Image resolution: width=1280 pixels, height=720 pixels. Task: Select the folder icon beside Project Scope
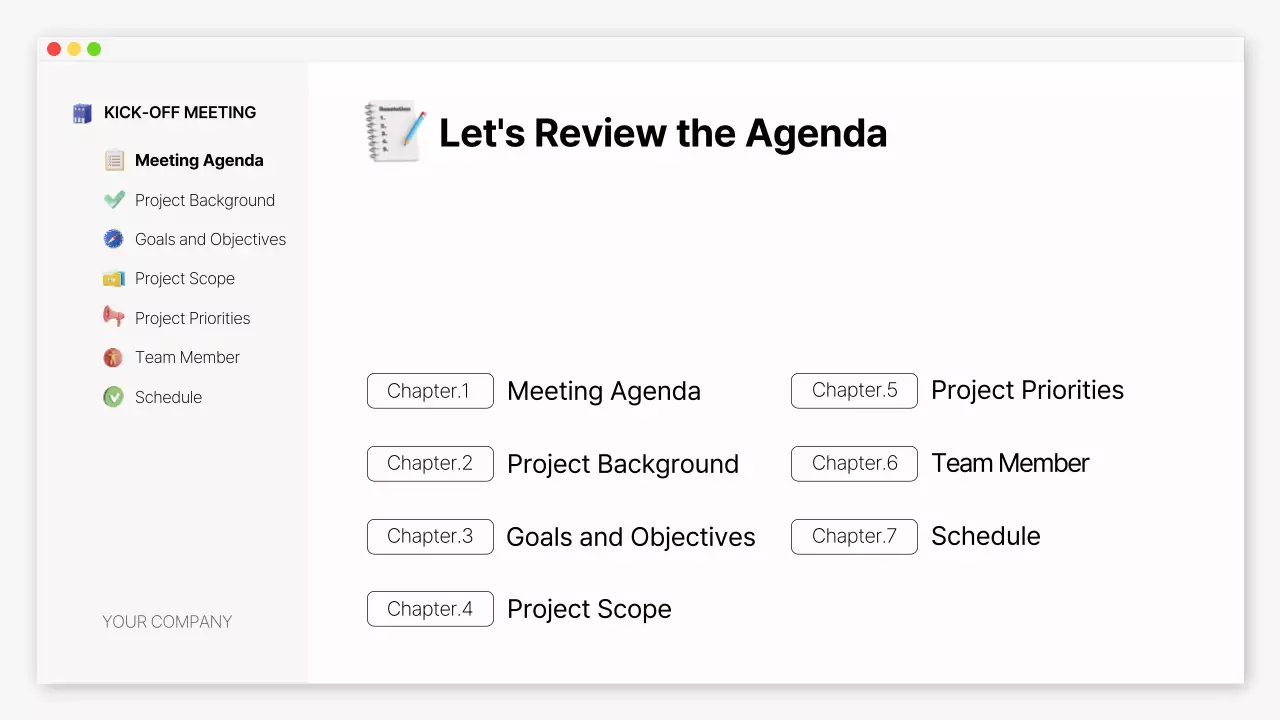tap(113, 278)
